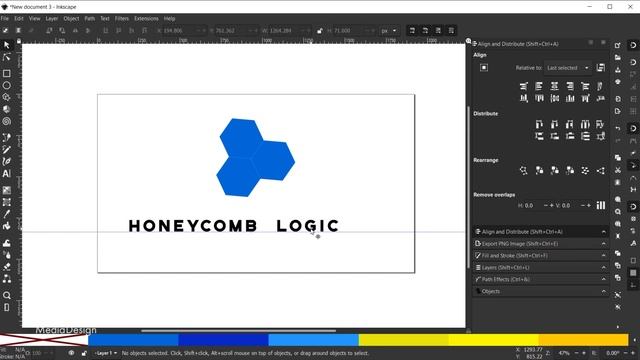Toggle scale rounded corners option
Screen dimensions: 640x360
[425, 31]
